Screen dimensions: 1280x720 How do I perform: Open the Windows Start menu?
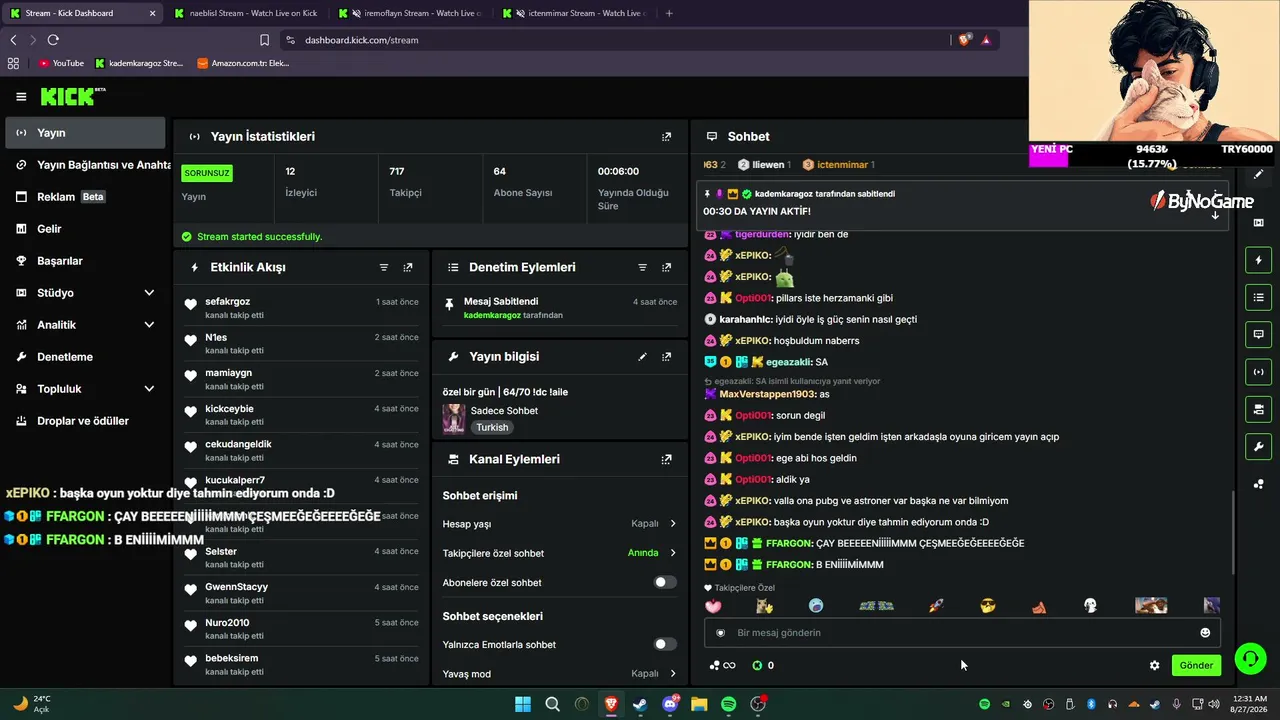click(523, 705)
